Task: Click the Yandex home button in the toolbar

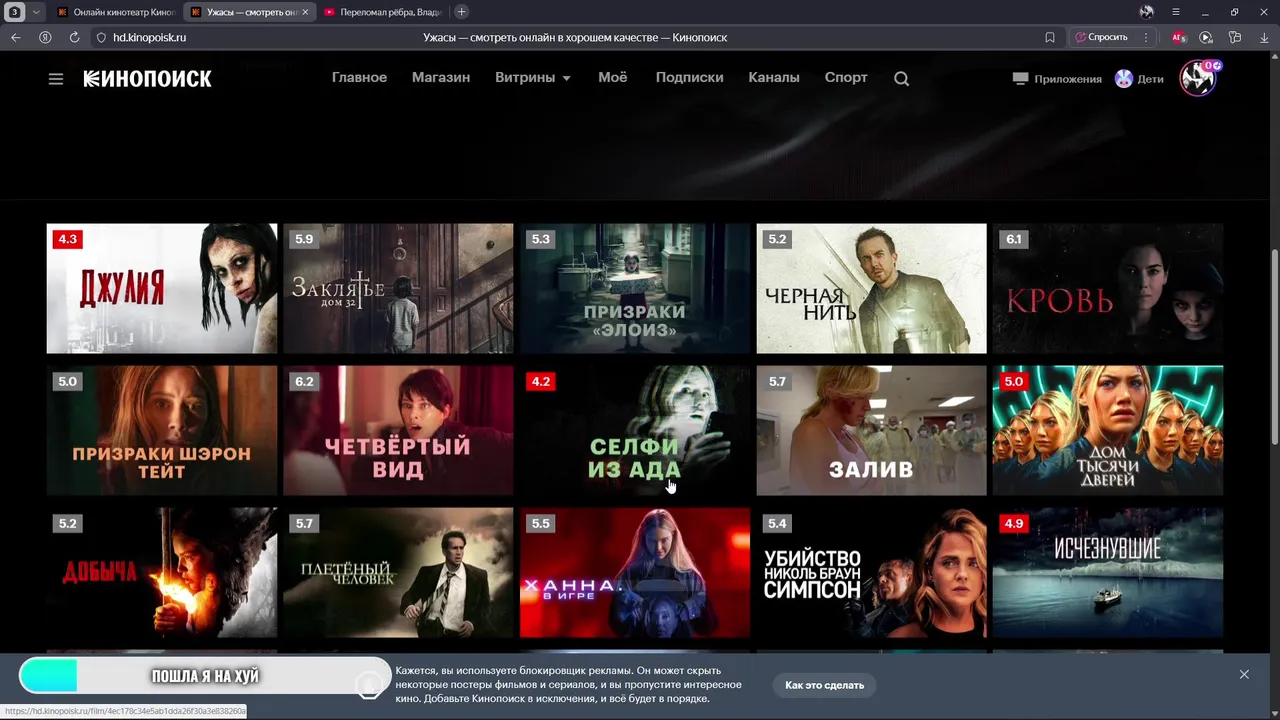Action: (x=45, y=37)
